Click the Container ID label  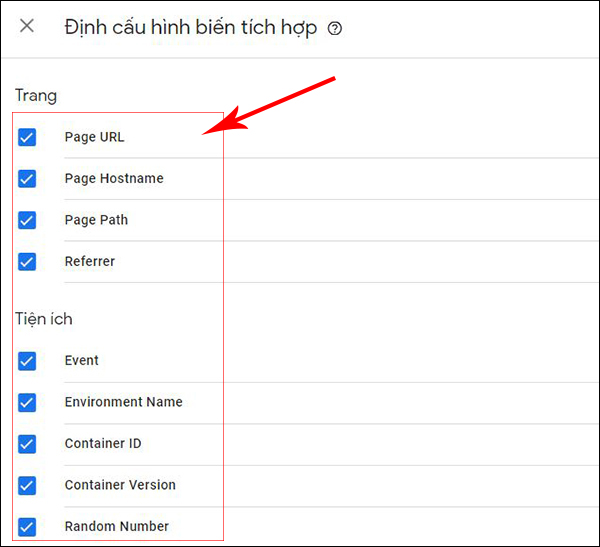tap(103, 444)
